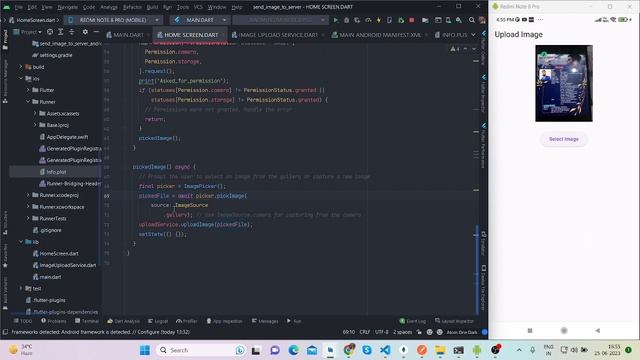Open Device Manager phone icon in toolbar

[448, 20]
